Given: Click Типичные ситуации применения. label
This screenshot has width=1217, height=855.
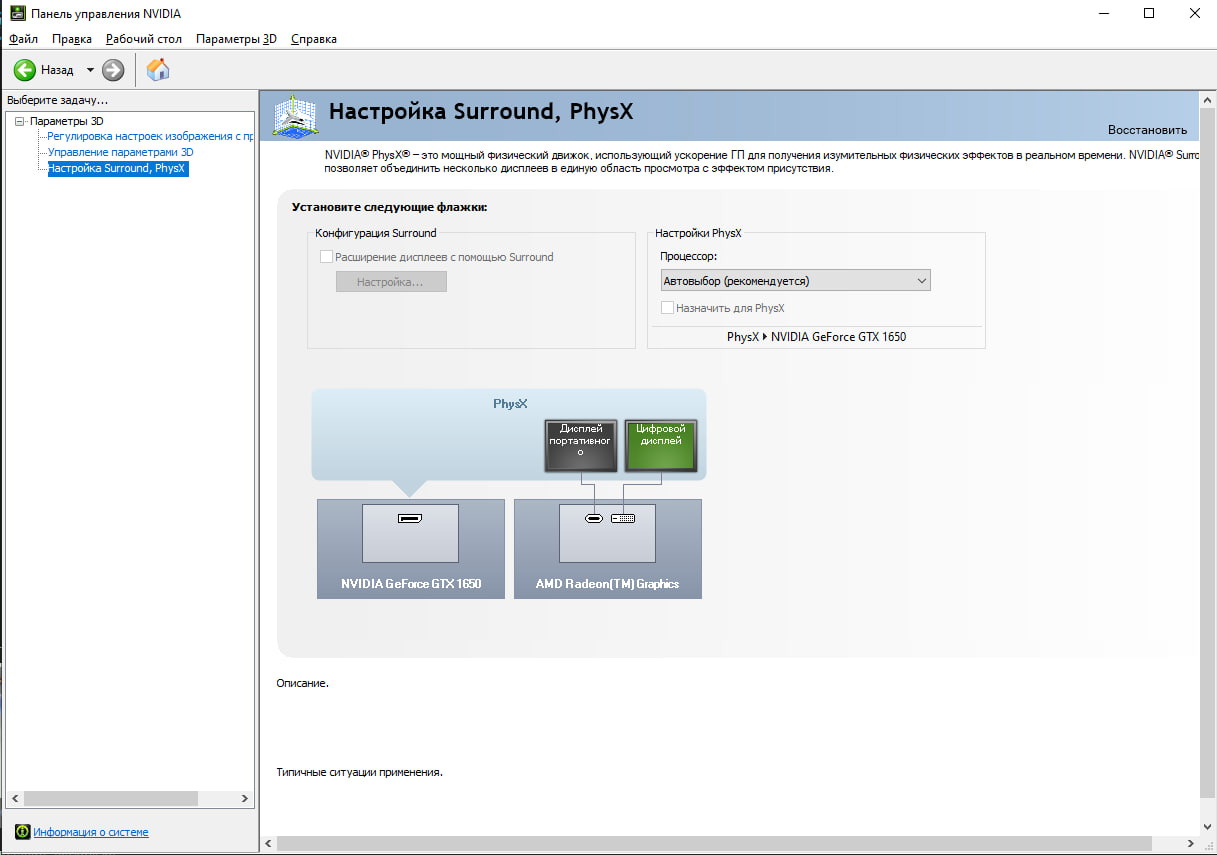Looking at the screenshot, I should click(x=359, y=772).
